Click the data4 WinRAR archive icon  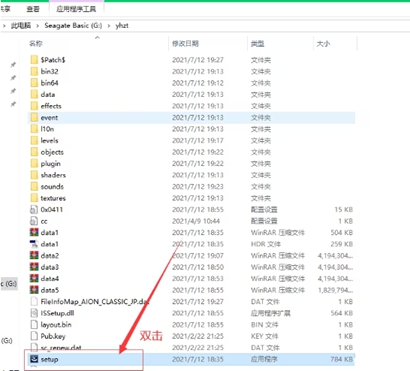(34, 278)
